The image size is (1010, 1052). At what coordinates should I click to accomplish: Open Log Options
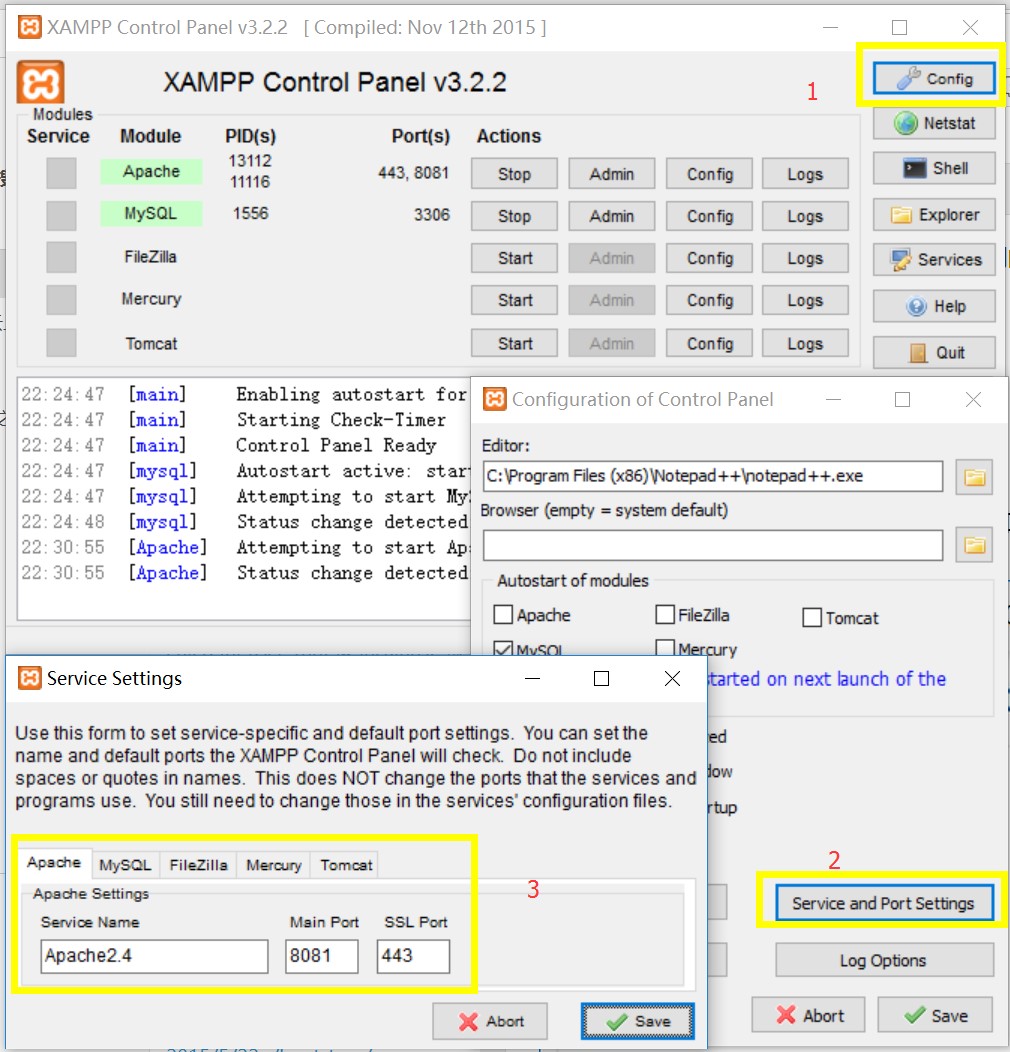point(883,960)
